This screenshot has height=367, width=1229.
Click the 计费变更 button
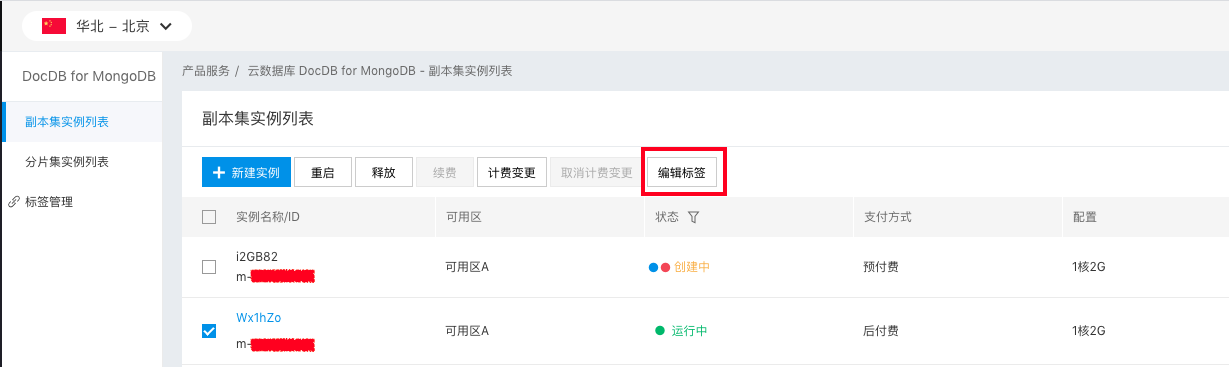pos(511,172)
